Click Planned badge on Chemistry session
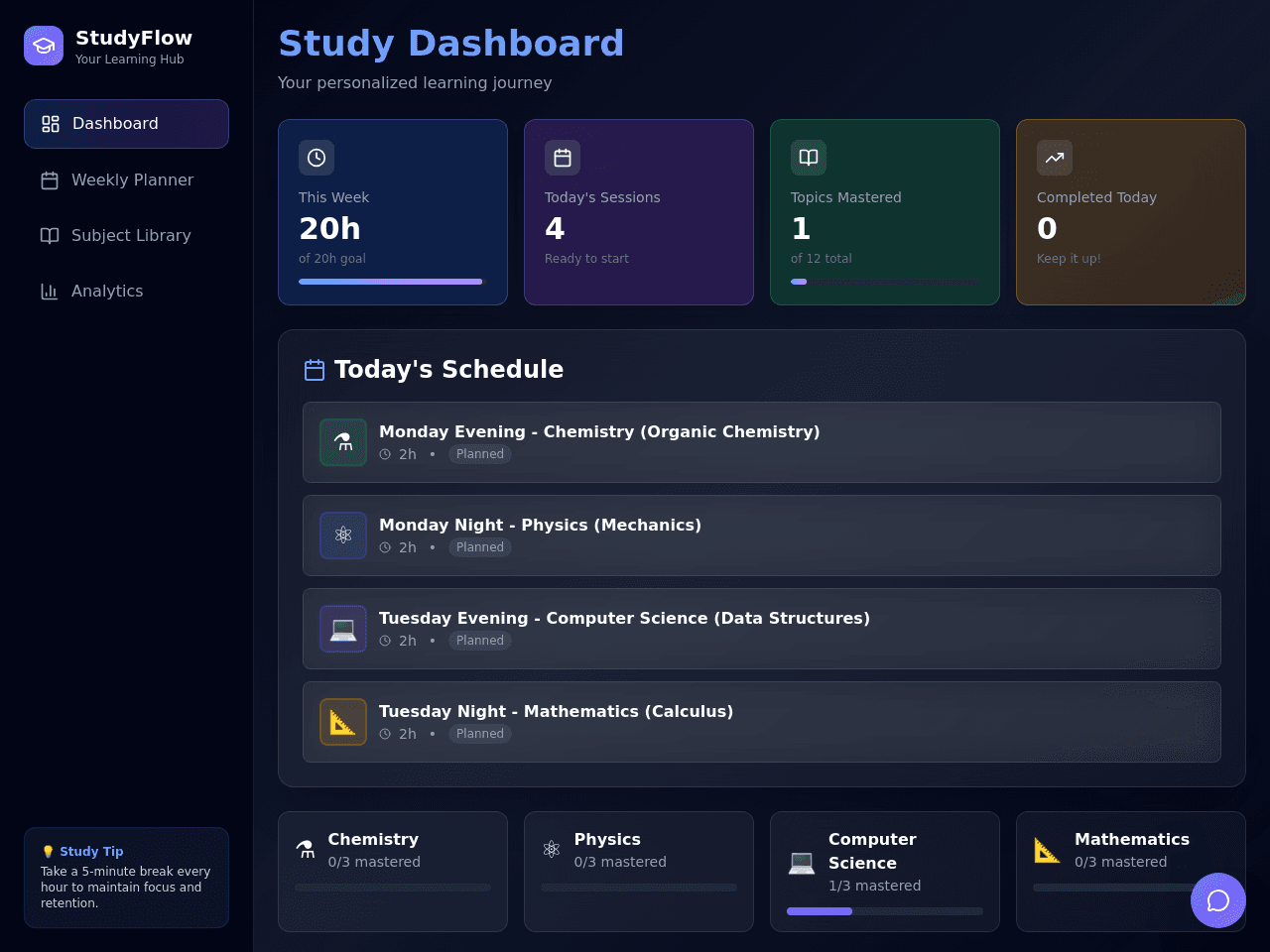The image size is (1270, 952). tap(480, 454)
